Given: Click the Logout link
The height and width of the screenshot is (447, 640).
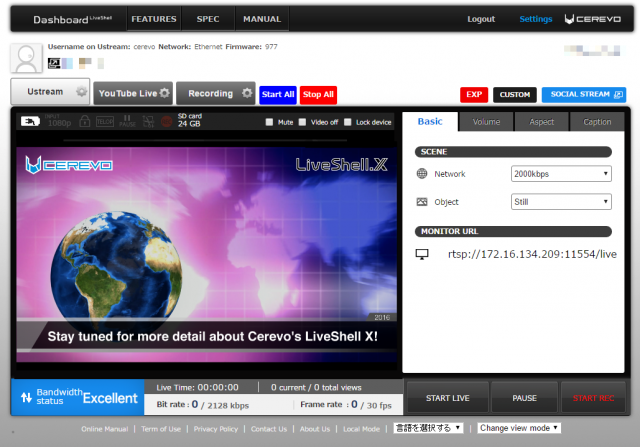Looking at the screenshot, I should 481,19.
